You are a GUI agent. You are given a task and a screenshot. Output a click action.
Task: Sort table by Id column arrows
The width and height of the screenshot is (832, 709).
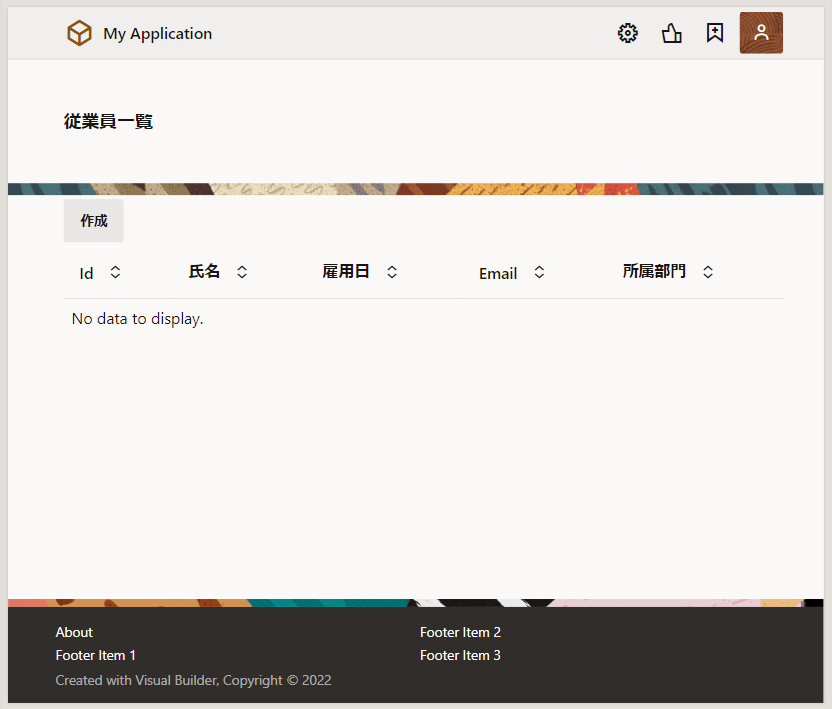pyautogui.click(x=115, y=272)
